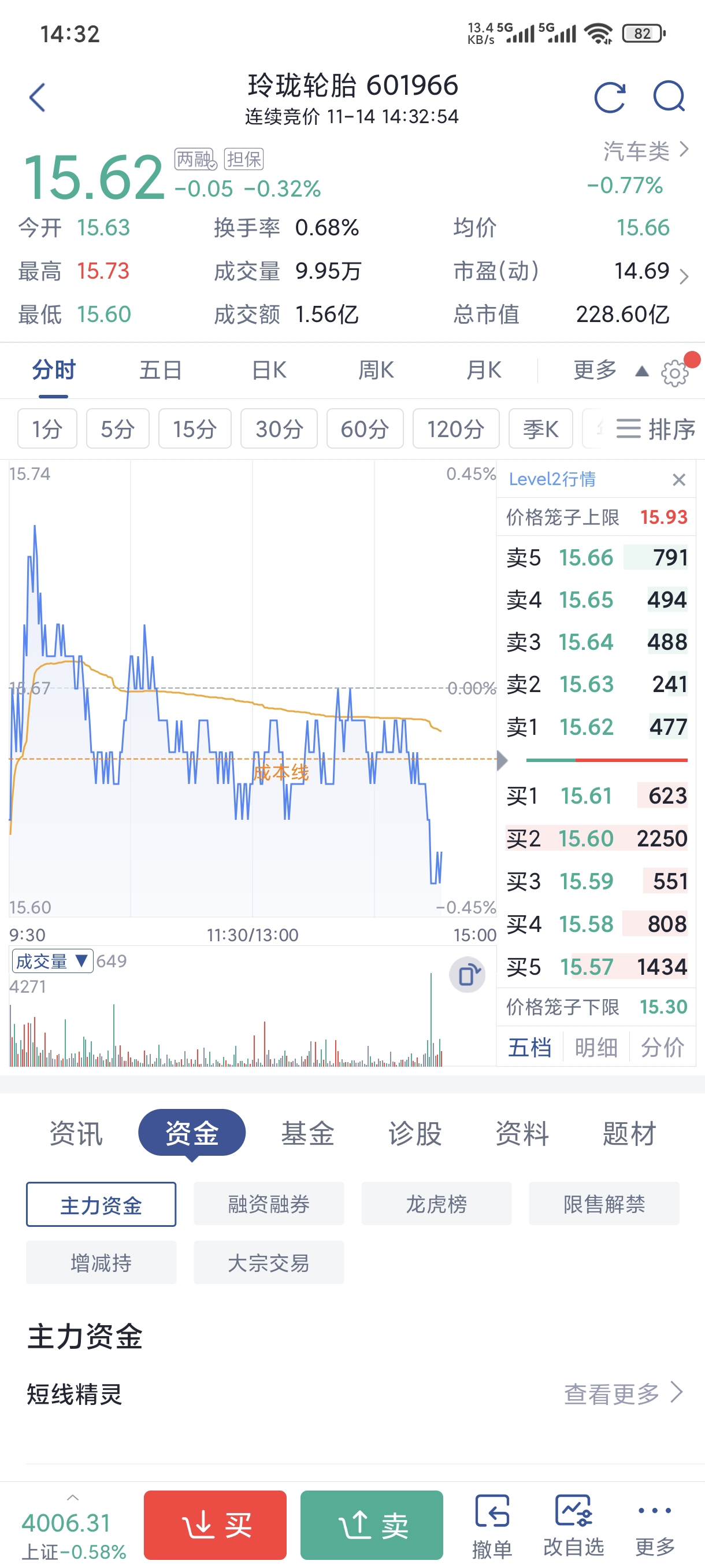
Task: Select the 15分 period button
Action: [x=195, y=428]
